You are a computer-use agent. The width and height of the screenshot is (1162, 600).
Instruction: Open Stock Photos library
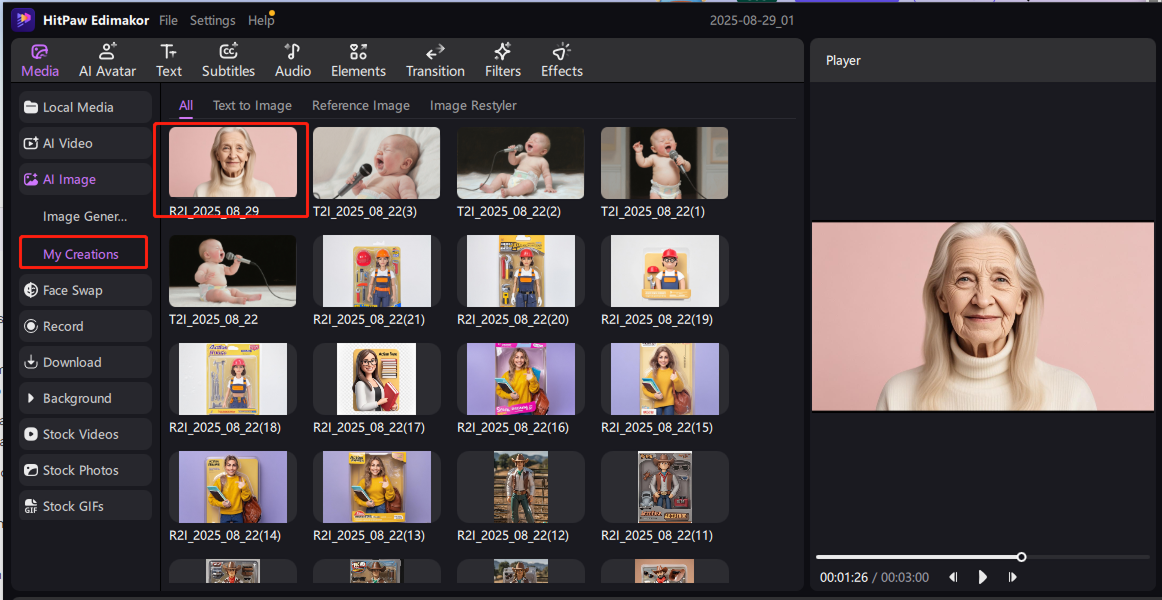(x=85, y=470)
